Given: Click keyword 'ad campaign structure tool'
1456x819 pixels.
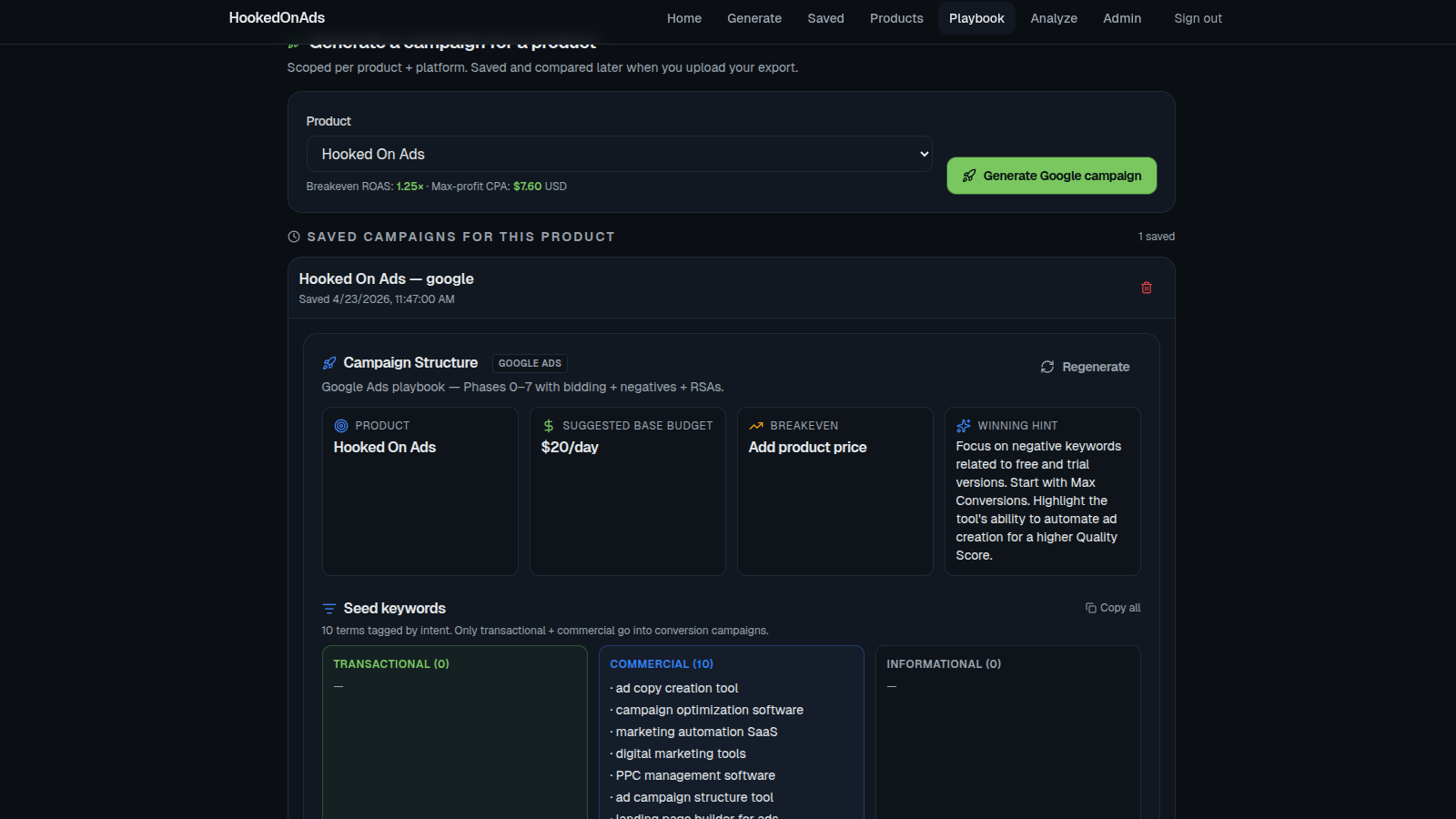Looking at the screenshot, I should 694,798.
